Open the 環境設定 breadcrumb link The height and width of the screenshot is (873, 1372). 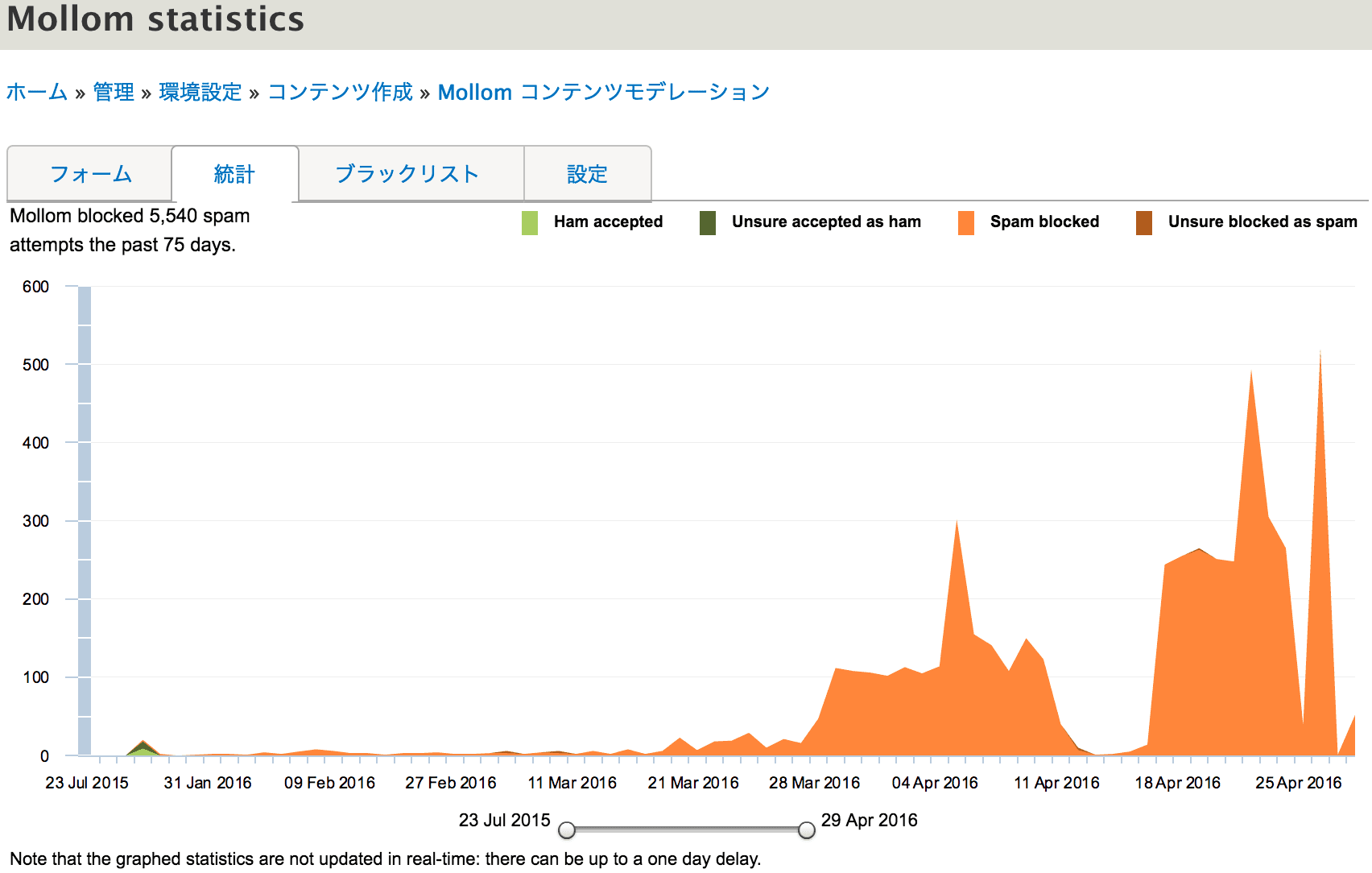(x=200, y=93)
